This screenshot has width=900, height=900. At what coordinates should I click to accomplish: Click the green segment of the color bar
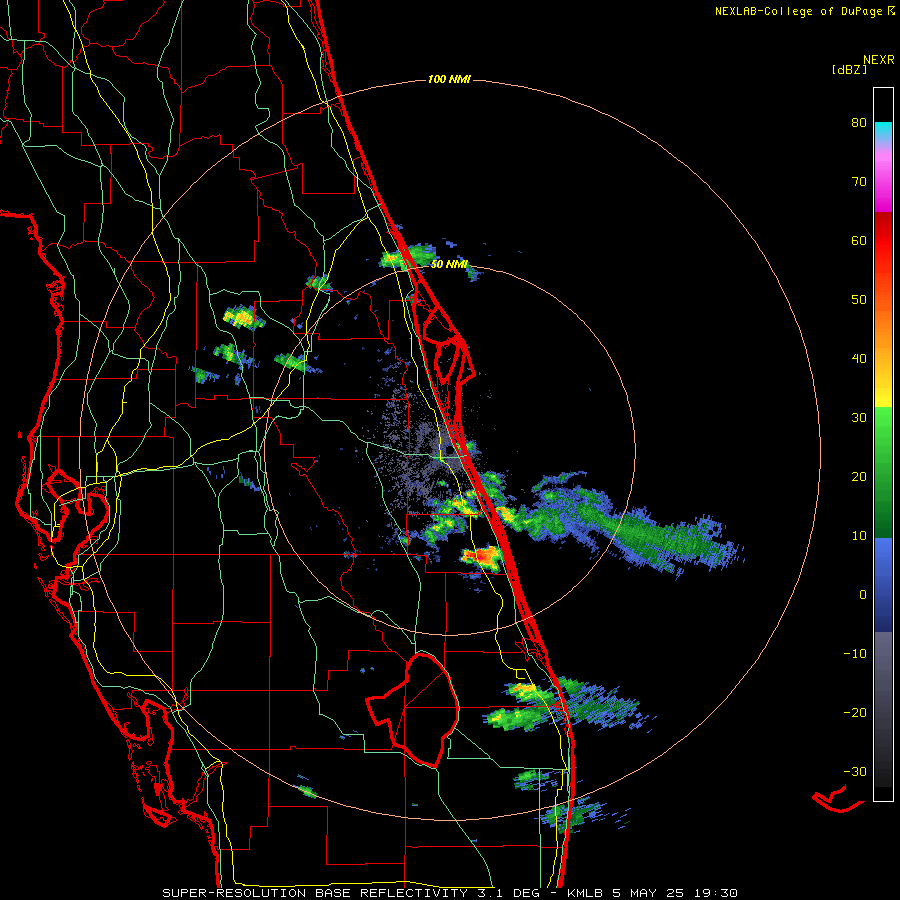[x=883, y=472]
